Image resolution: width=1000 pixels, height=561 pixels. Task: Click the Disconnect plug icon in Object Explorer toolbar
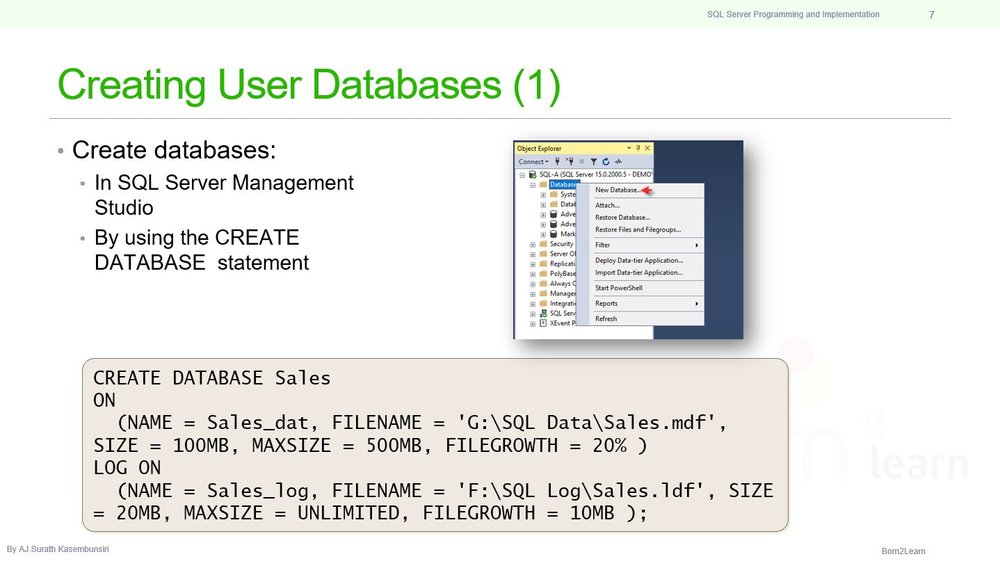[x=570, y=161]
